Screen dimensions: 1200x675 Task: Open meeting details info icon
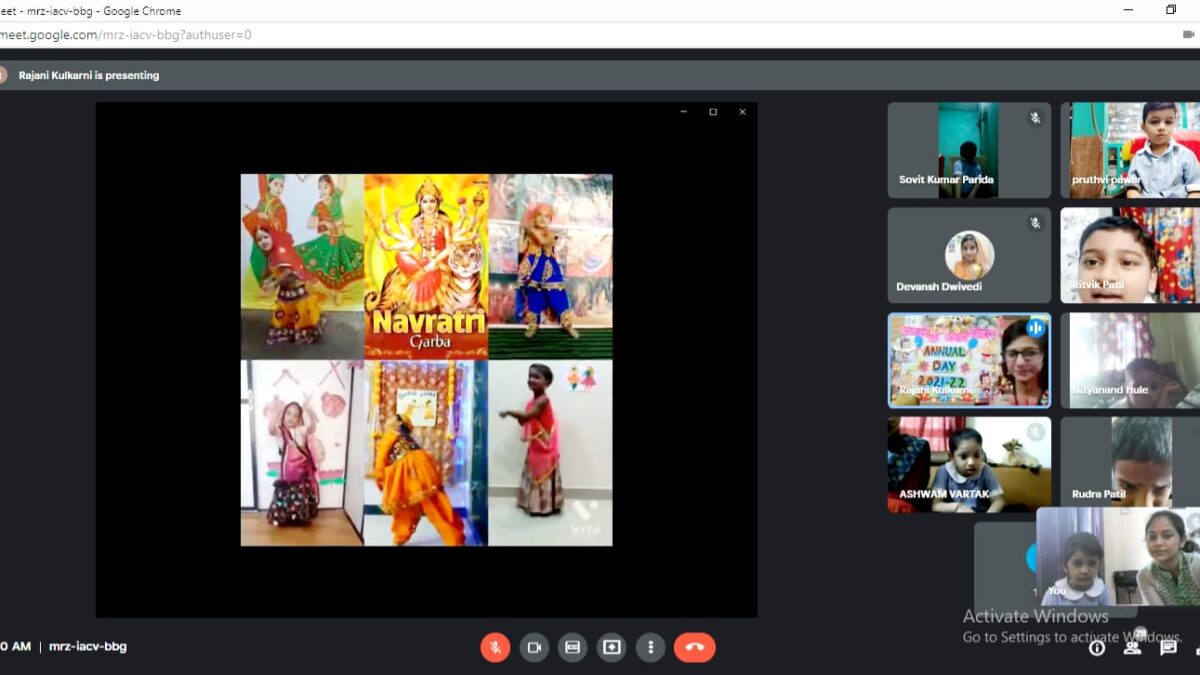point(1097,648)
